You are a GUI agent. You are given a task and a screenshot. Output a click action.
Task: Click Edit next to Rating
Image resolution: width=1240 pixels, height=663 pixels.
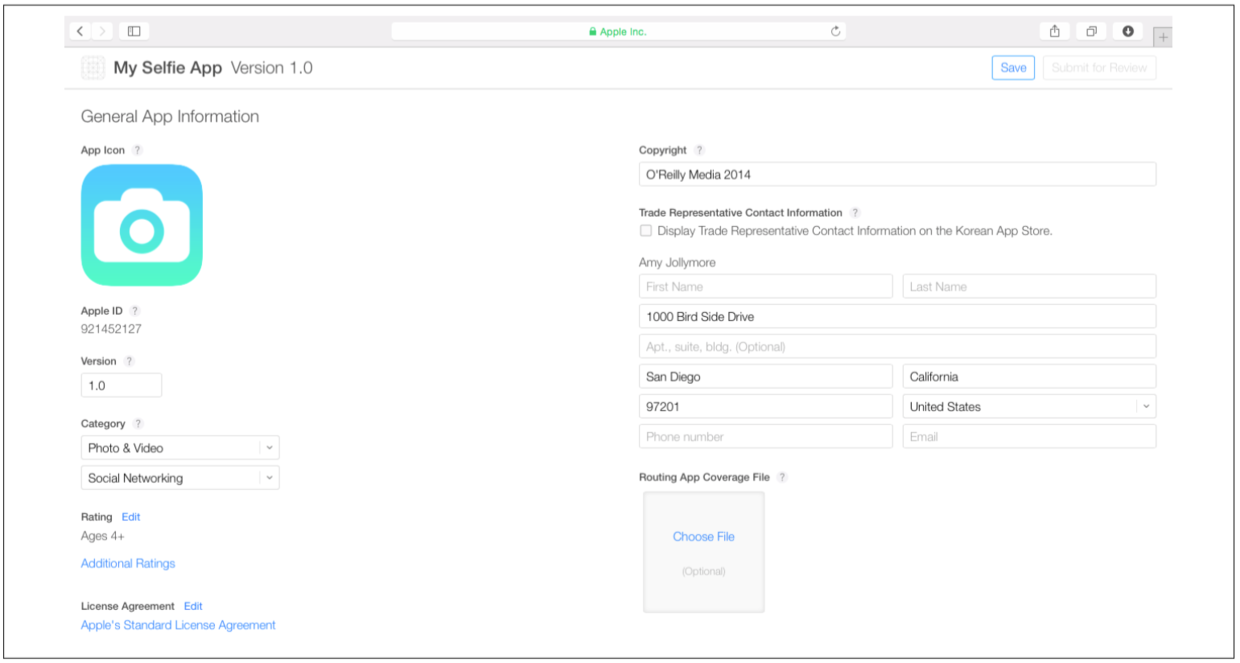click(x=131, y=517)
